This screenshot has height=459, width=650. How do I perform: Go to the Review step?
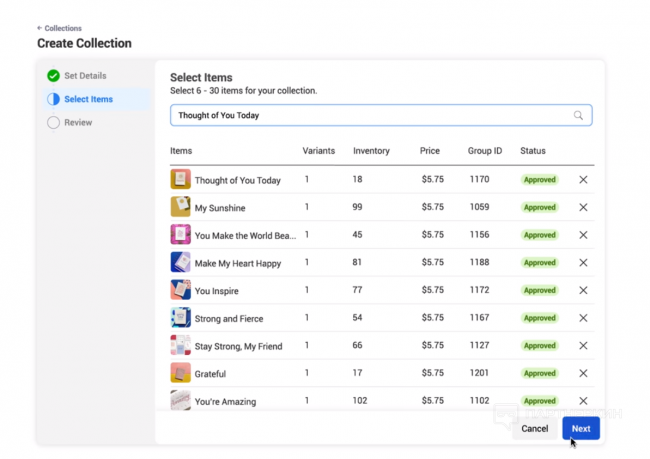click(78, 123)
